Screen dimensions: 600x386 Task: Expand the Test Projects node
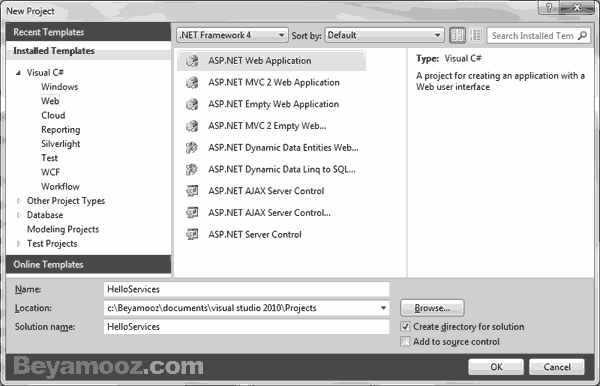click(x=18, y=244)
